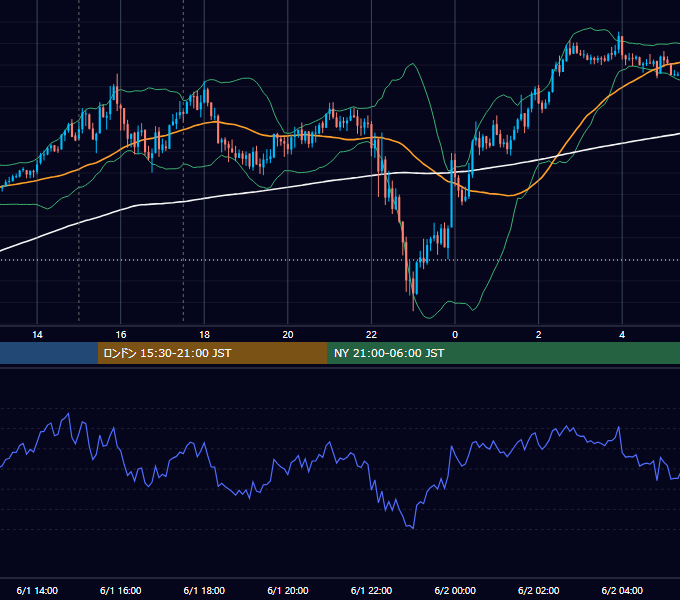Screen dimensions: 680x600
Task: Click hour label 14 on price chart axis
Action: coord(37,335)
